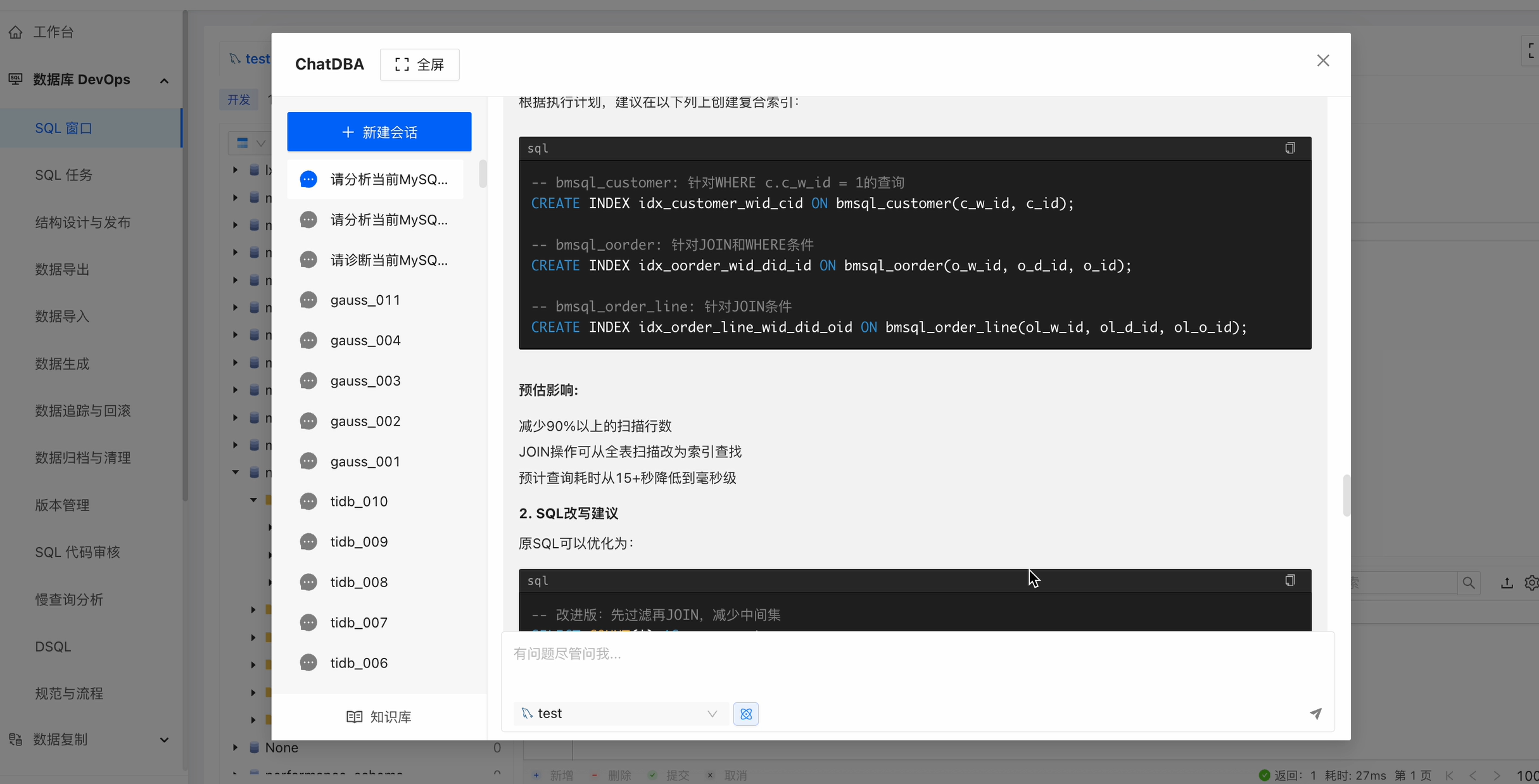Click the chat icon beside tidb_007
Viewport: 1539px width, 784px height.
tap(308, 623)
